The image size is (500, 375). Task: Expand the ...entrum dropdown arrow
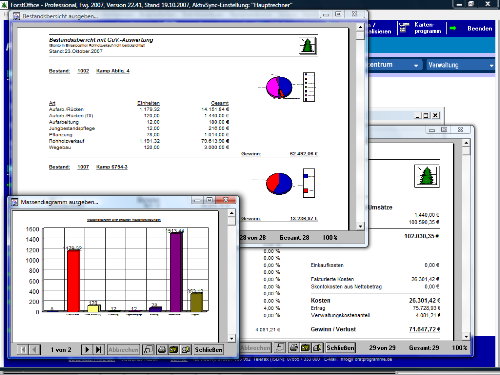pyautogui.click(x=416, y=65)
